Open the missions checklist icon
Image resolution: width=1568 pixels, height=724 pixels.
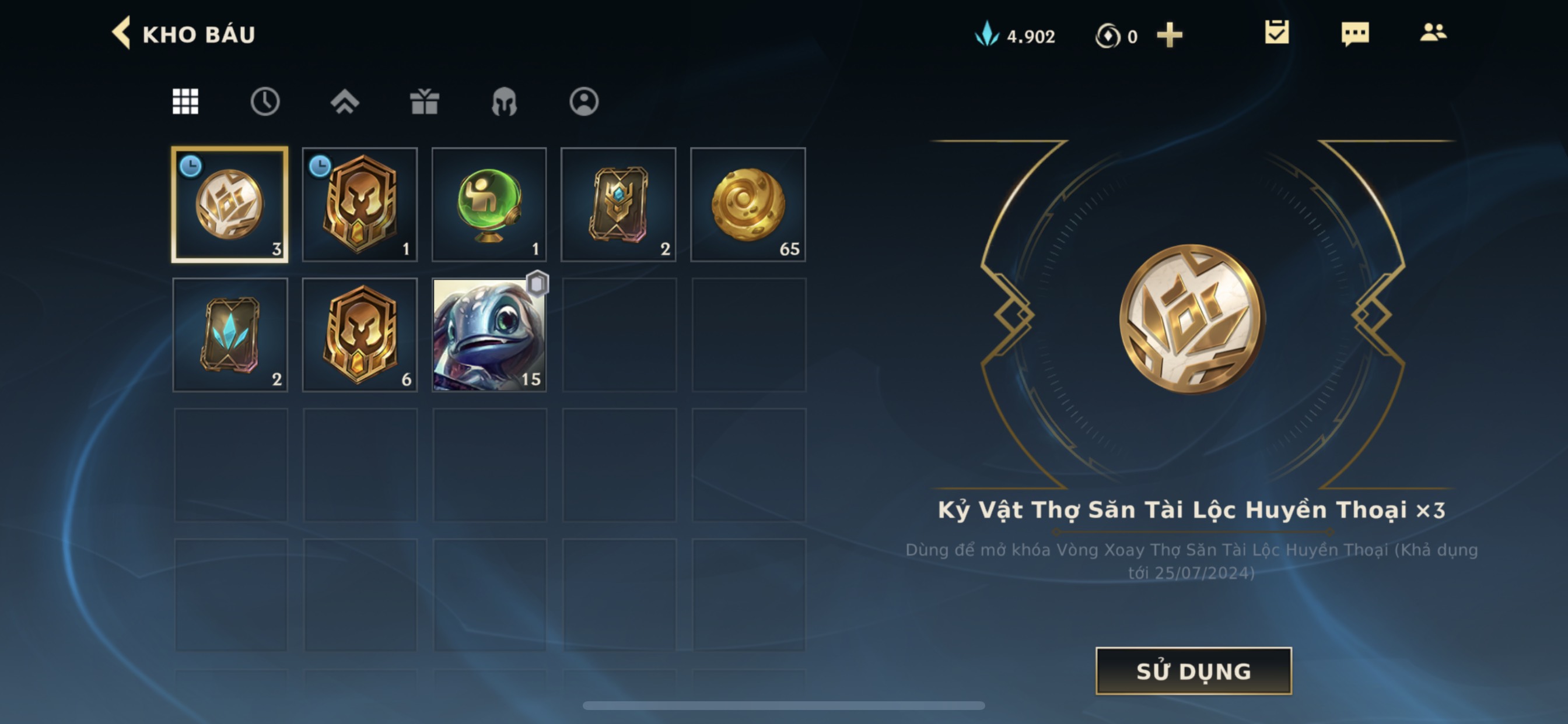1276,32
